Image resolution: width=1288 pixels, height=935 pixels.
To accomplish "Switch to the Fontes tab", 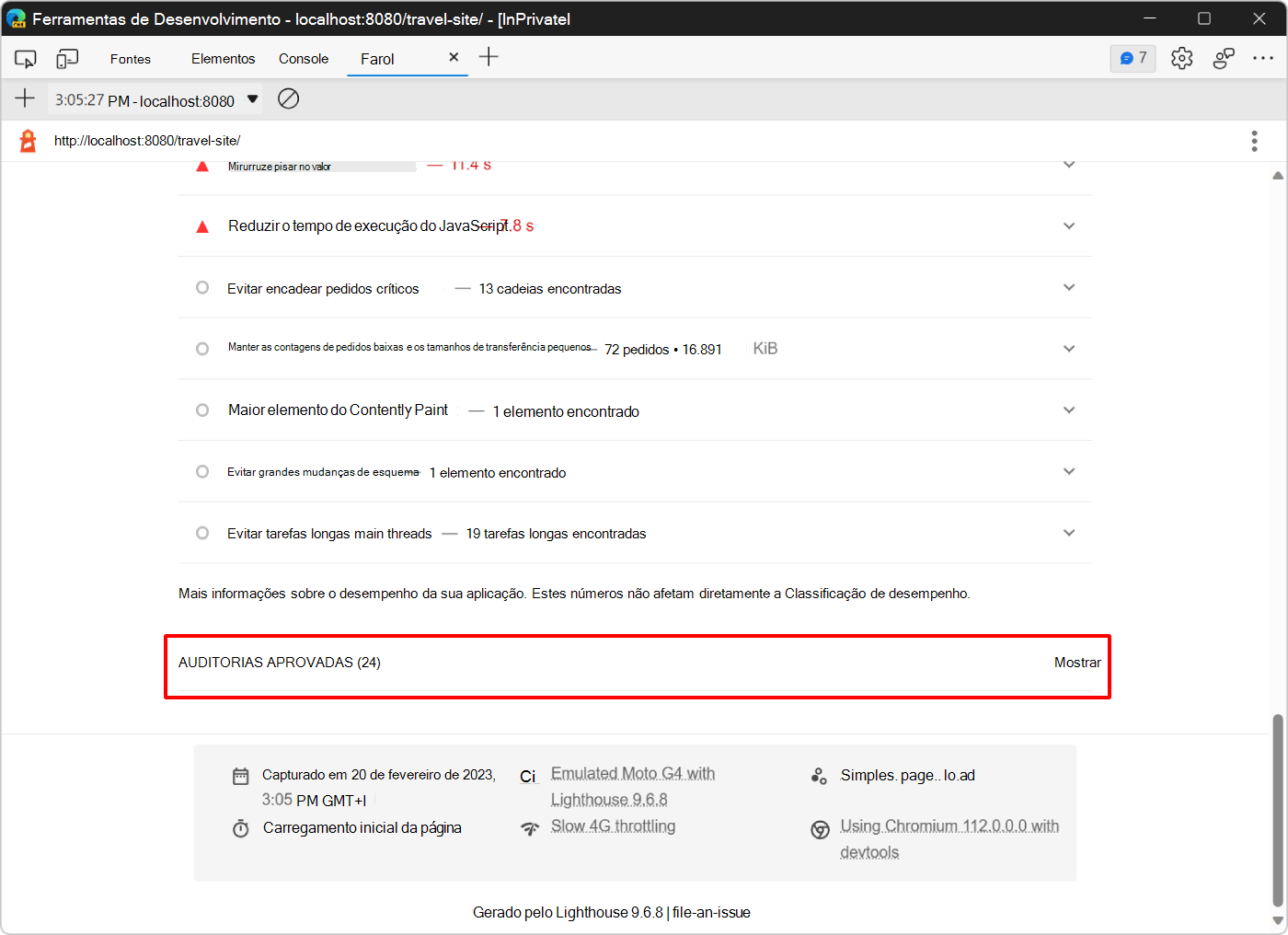I will pos(131,59).
